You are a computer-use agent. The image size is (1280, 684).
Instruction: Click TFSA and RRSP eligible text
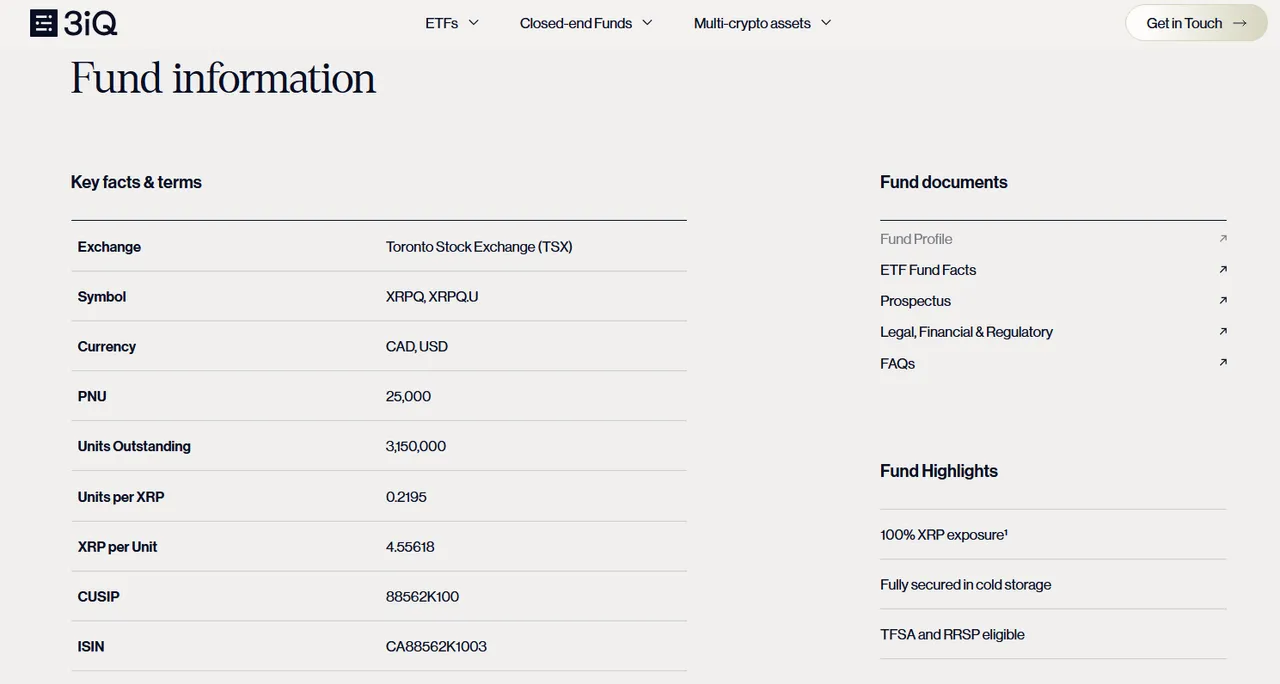(952, 635)
